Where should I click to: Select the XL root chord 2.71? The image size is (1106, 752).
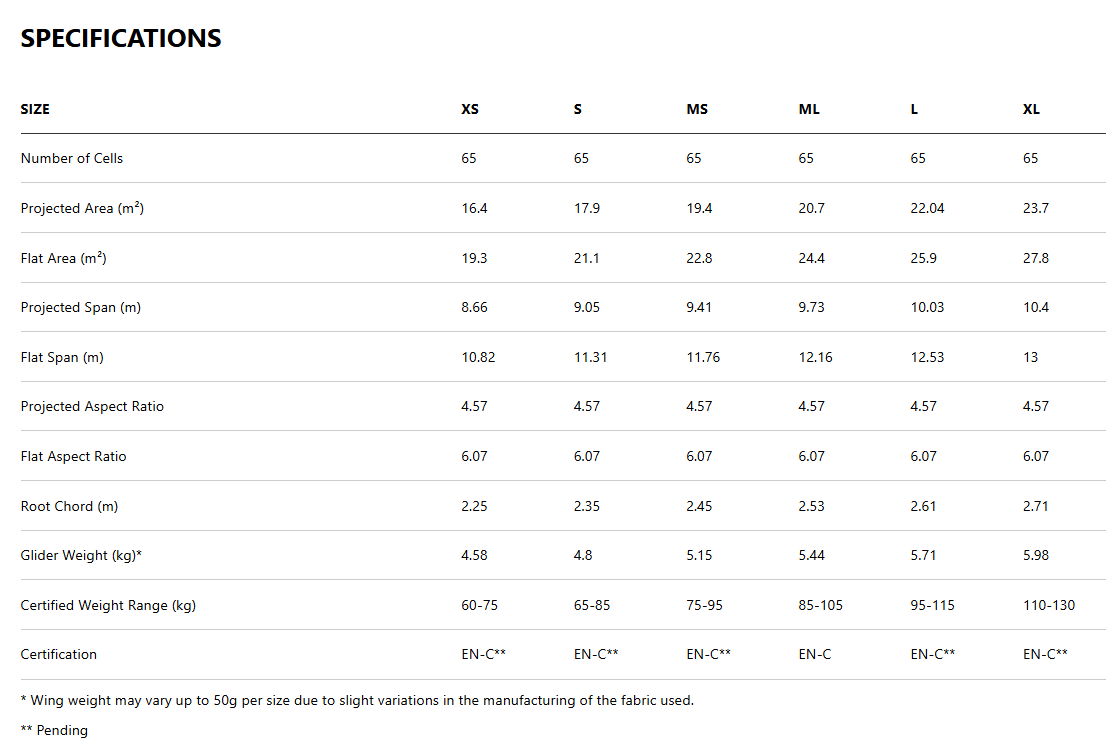point(1036,506)
